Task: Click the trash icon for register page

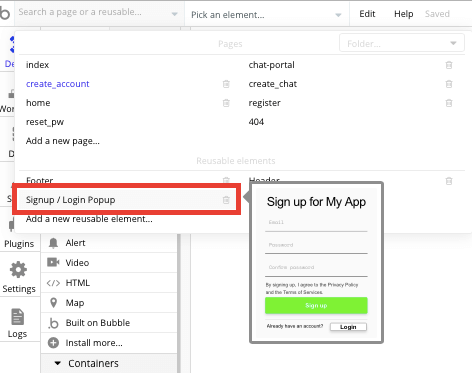Action: (x=449, y=103)
